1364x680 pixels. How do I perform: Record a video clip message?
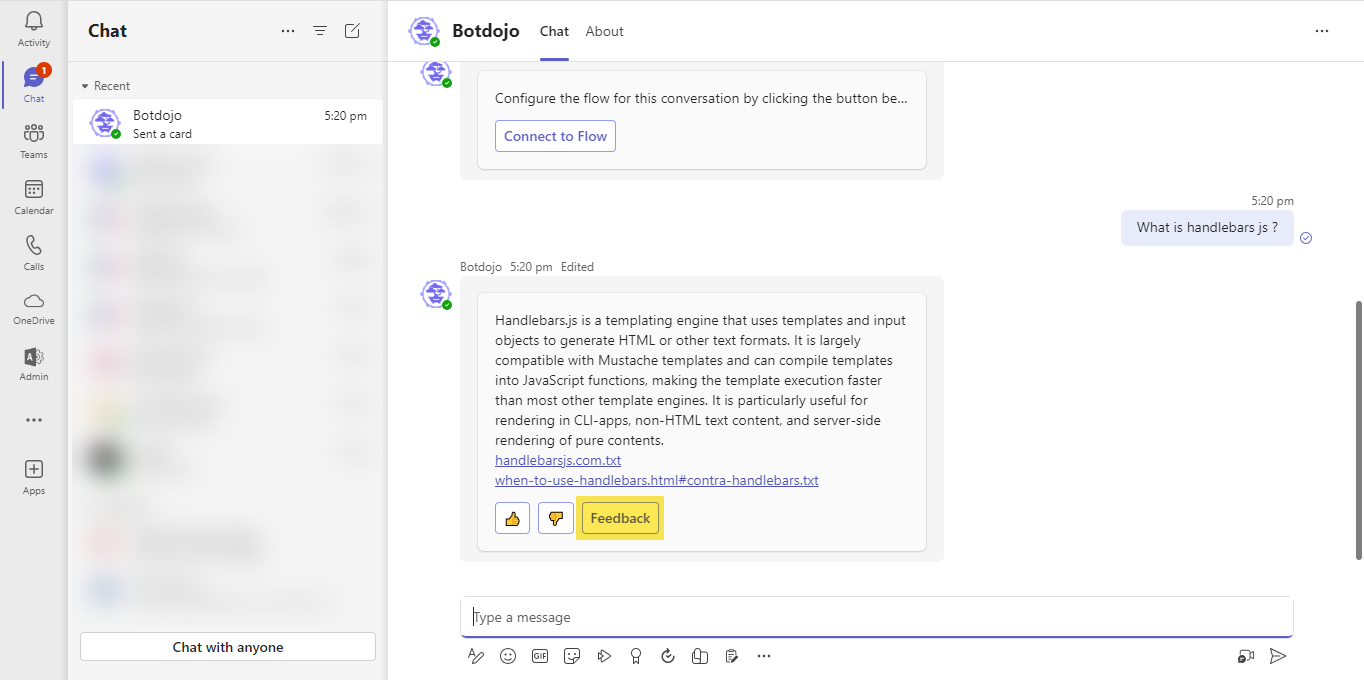(x=1246, y=656)
